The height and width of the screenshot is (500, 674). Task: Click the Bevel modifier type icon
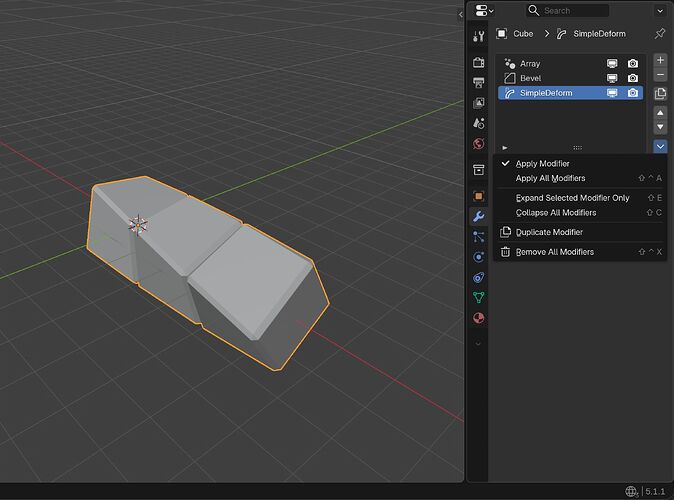coord(510,78)
